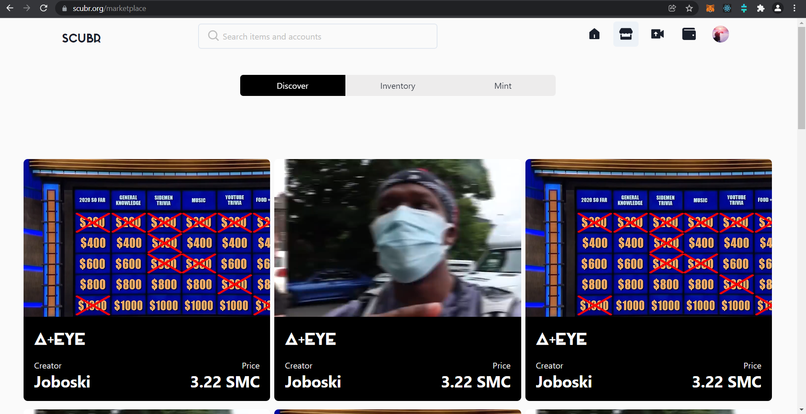The width and height of the screenshot is (806, 414).
Task: Click the share page icon in address bar
Action: 672,8
